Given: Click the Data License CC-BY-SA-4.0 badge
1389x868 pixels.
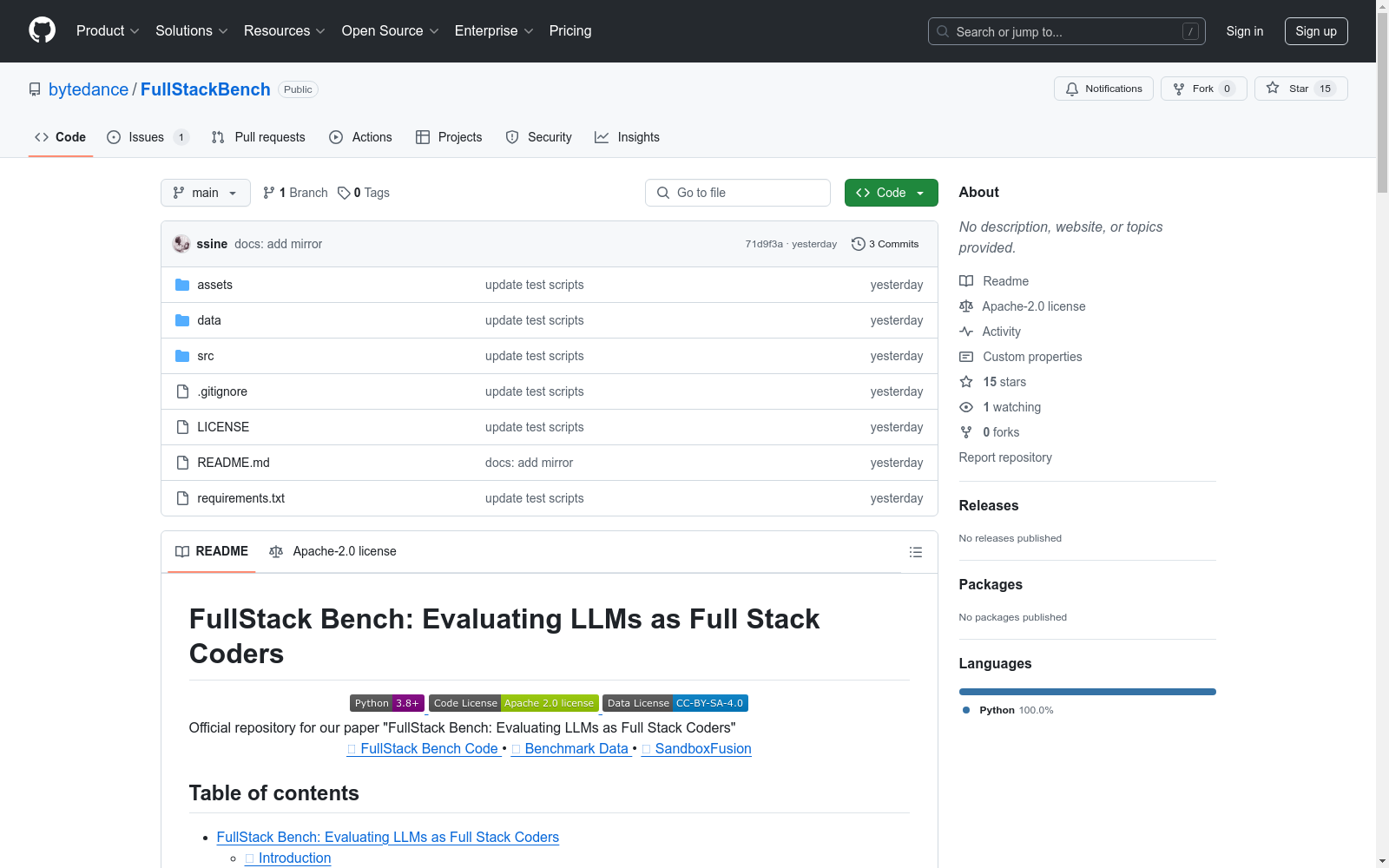Looking at the screenshot, I should click(x=675, y=703).
